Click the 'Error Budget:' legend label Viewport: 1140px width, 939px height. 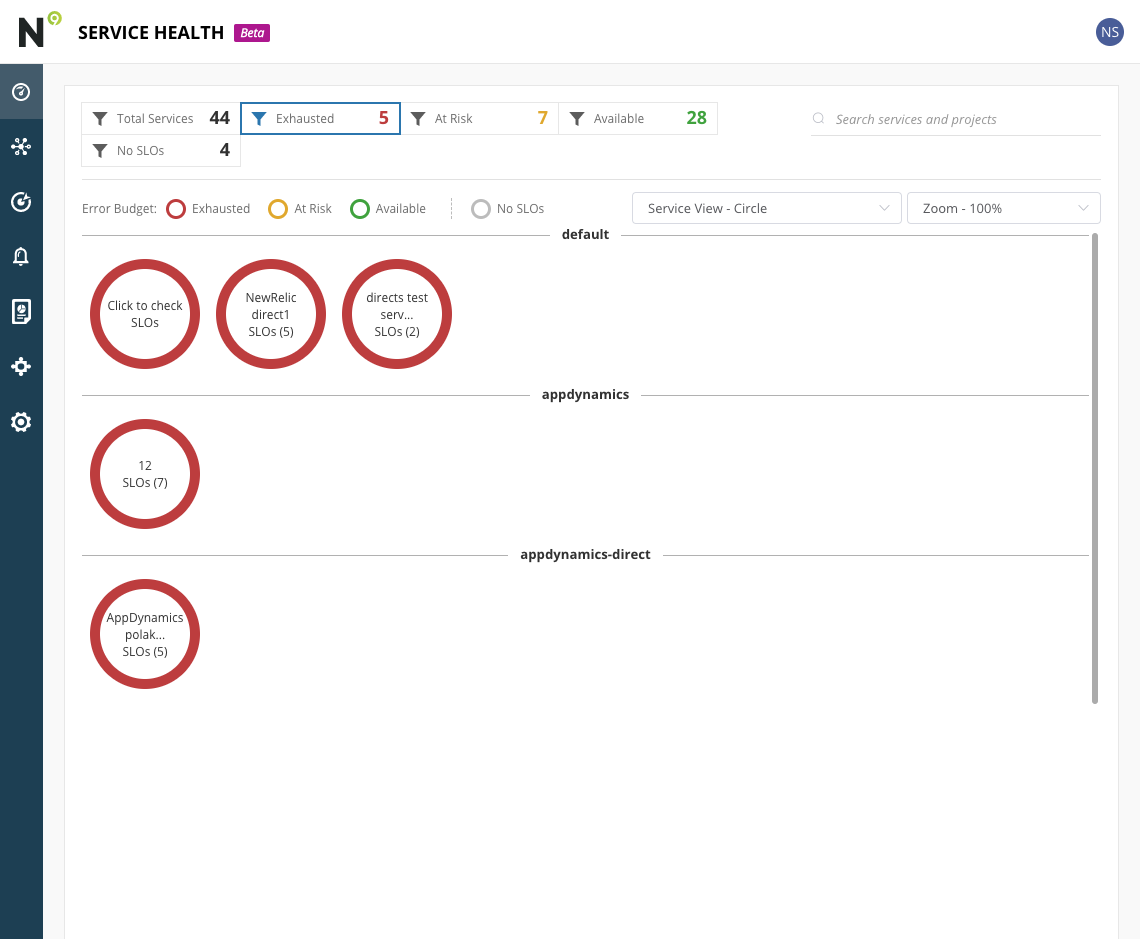tap(119, 209)
